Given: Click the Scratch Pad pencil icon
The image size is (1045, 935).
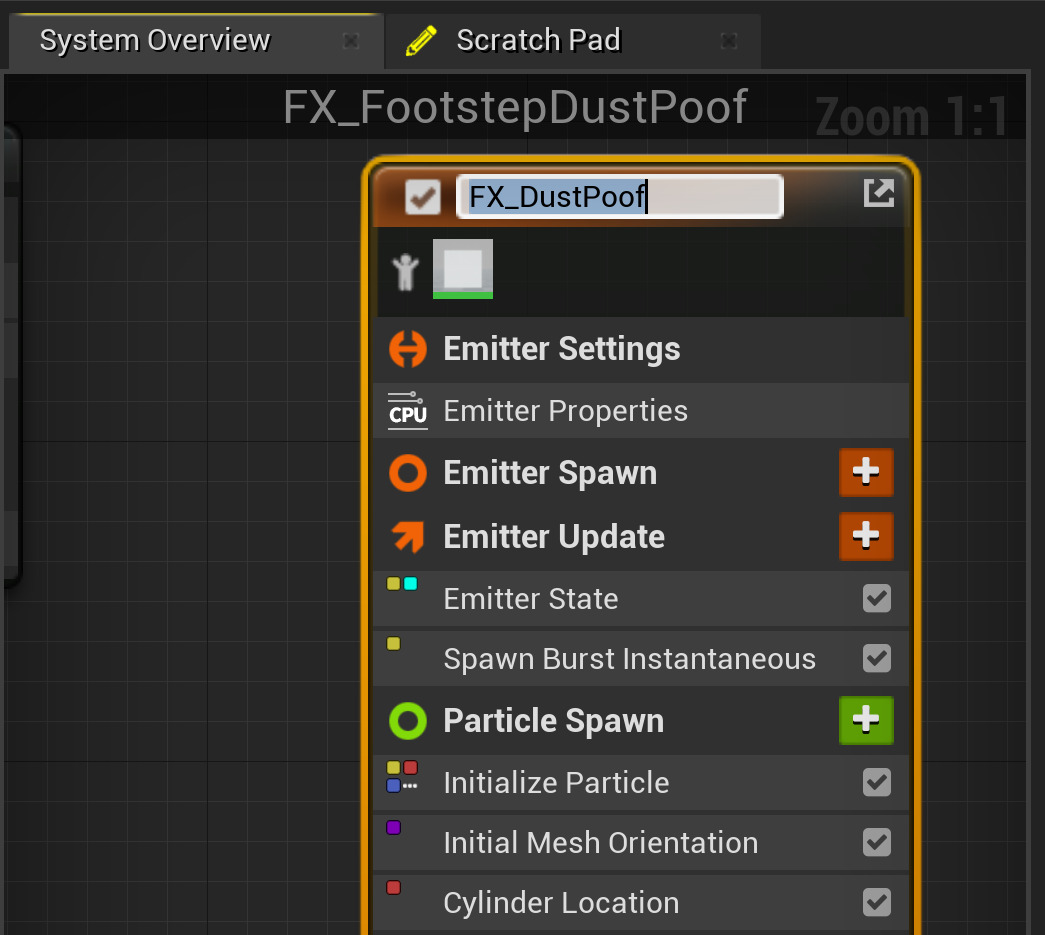Looking at the screenshot, I should tap(422, 41).
